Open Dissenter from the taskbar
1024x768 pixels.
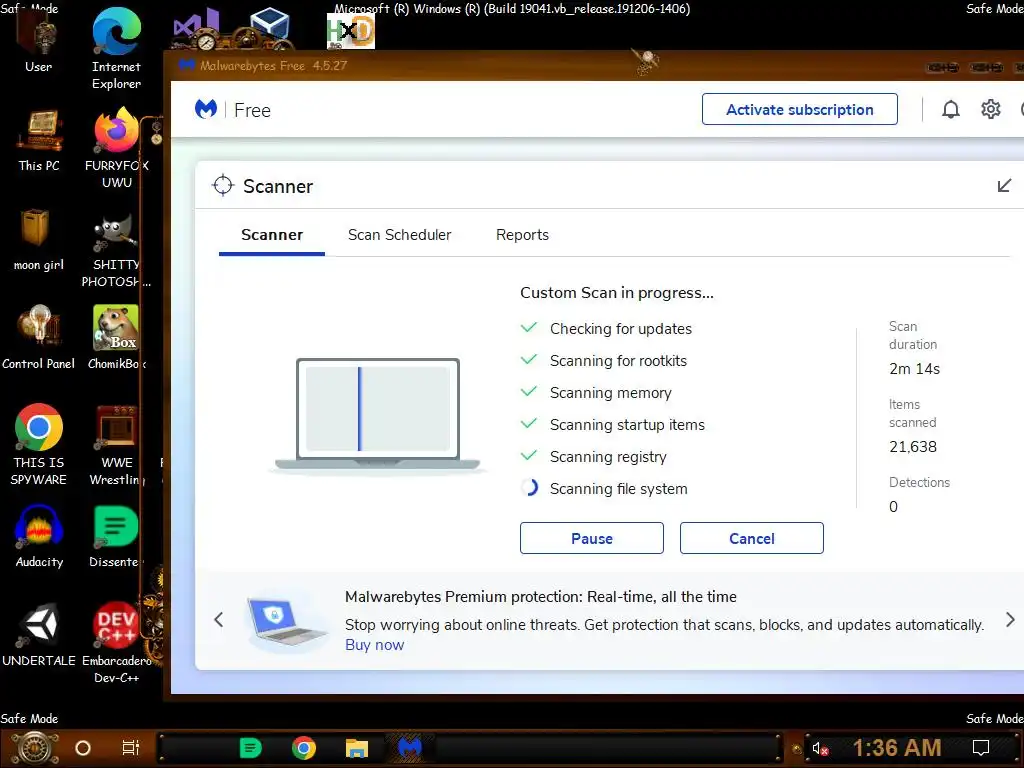(x=250, y=748)
